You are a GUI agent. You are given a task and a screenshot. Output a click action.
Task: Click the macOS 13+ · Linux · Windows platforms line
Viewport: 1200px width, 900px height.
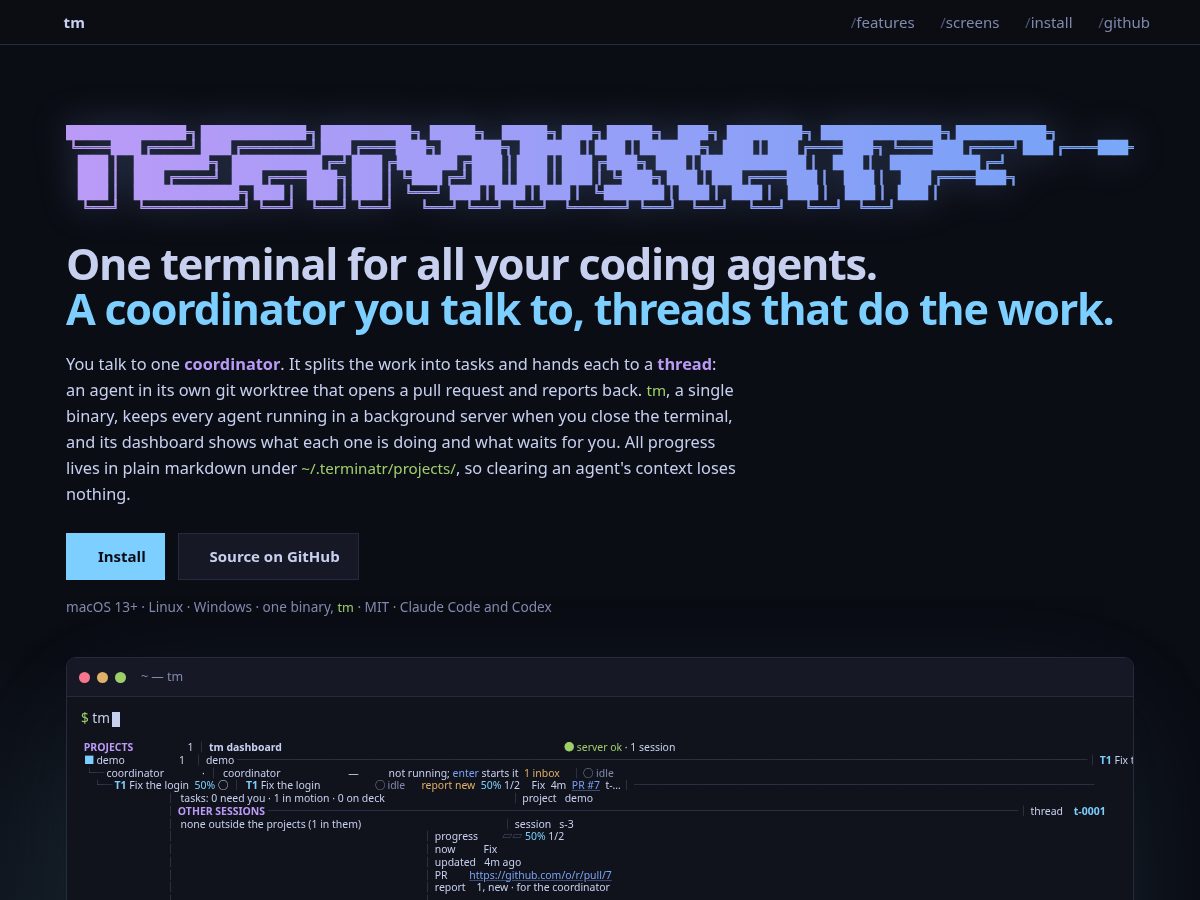pos(309,607)
